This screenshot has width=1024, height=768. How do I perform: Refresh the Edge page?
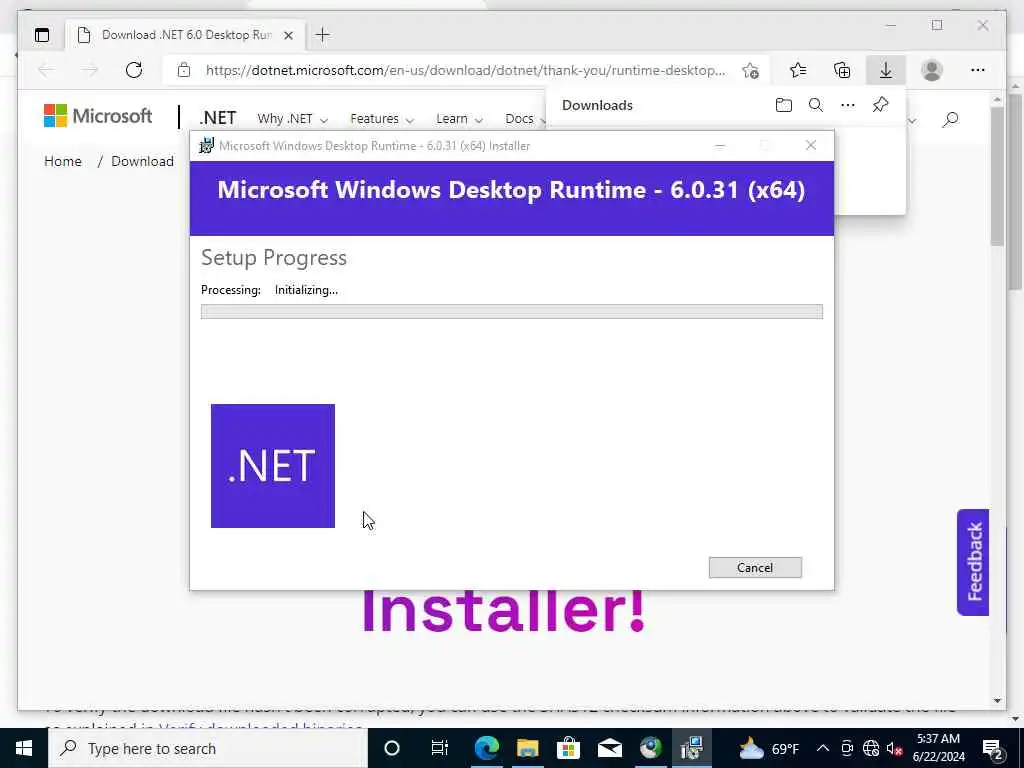(x=134, y=70)
